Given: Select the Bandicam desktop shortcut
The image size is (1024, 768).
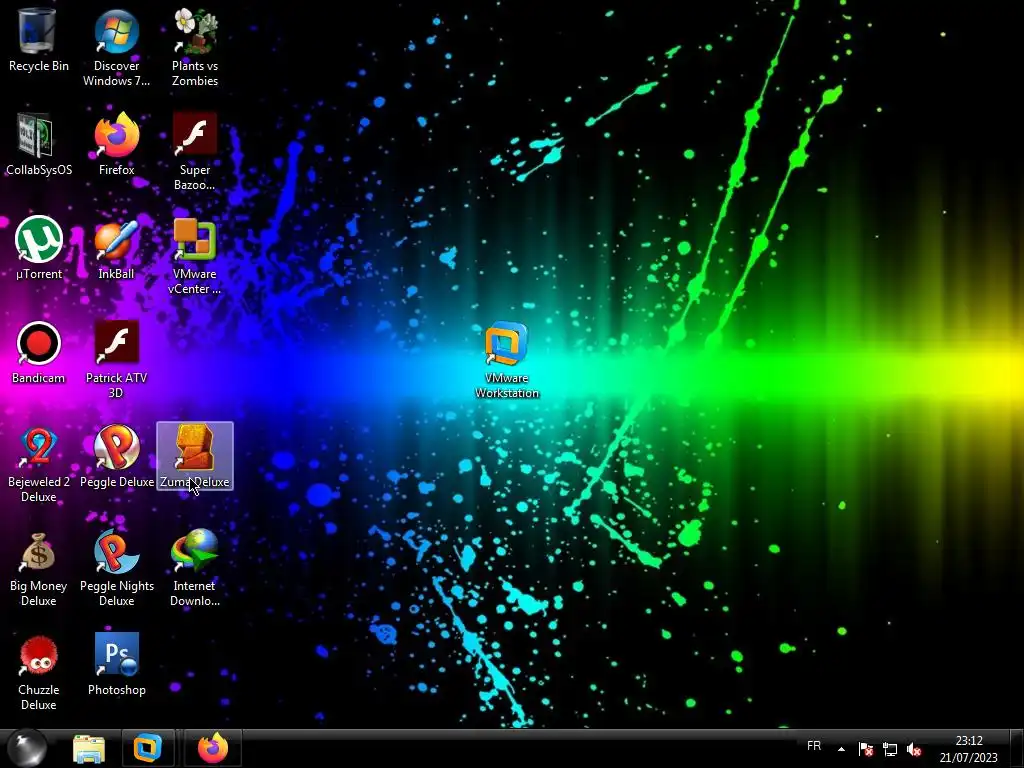Looking at the screenshot, I should point(38,352).
